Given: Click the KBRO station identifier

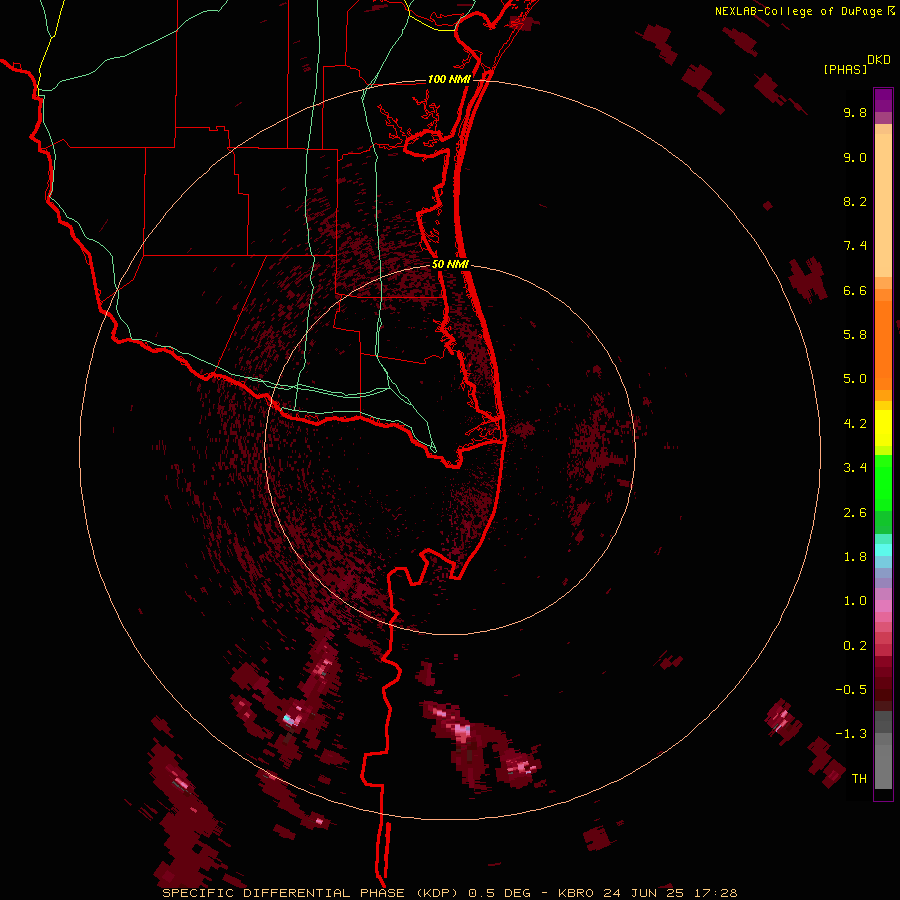Looking at the screenshot, I should pyautogui.click(x=577, y=893).
